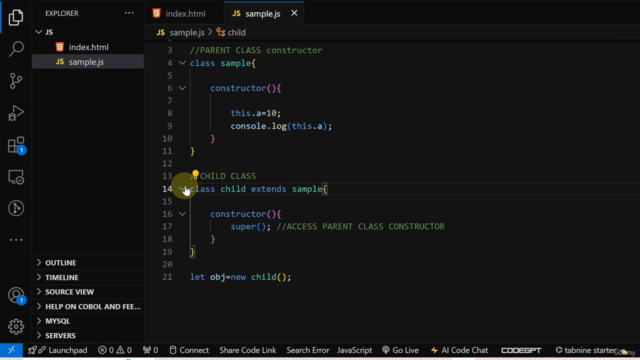Click the CodeGPT status bar item
The width and height of the screenshot is (640, 360).
[521, 350]
